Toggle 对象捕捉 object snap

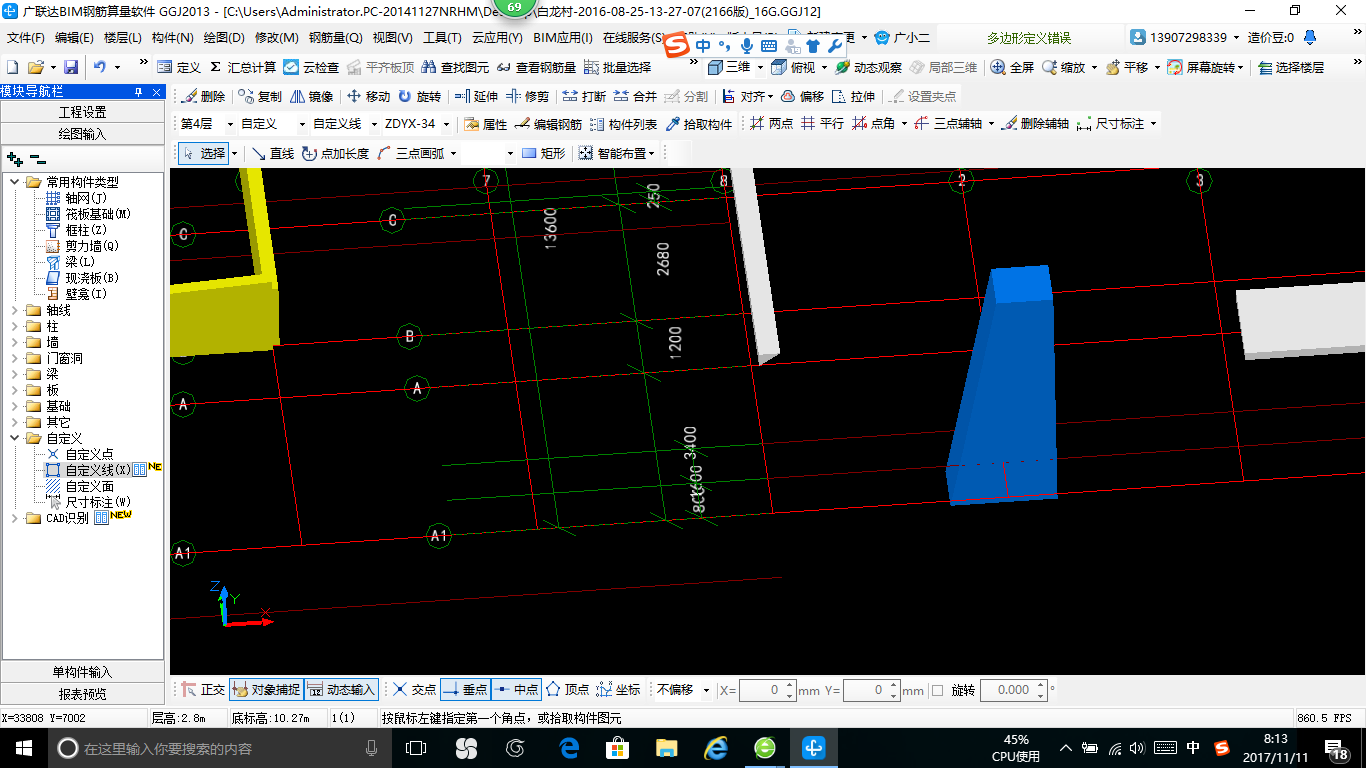point(266,690)
